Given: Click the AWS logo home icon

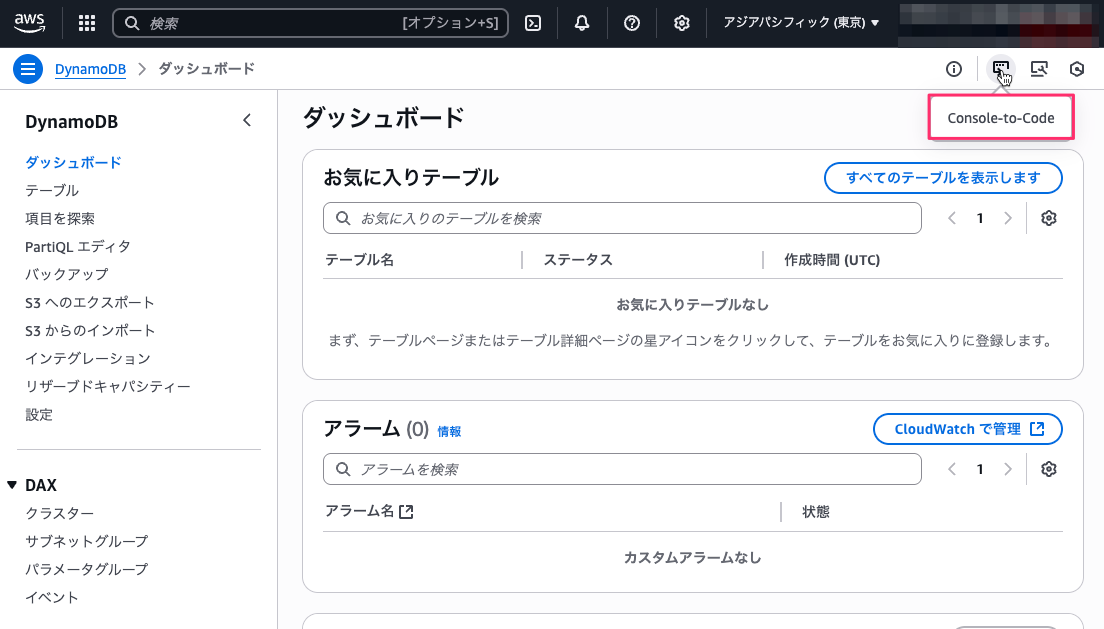Looking at the screenshot, I should click(29, 23).
